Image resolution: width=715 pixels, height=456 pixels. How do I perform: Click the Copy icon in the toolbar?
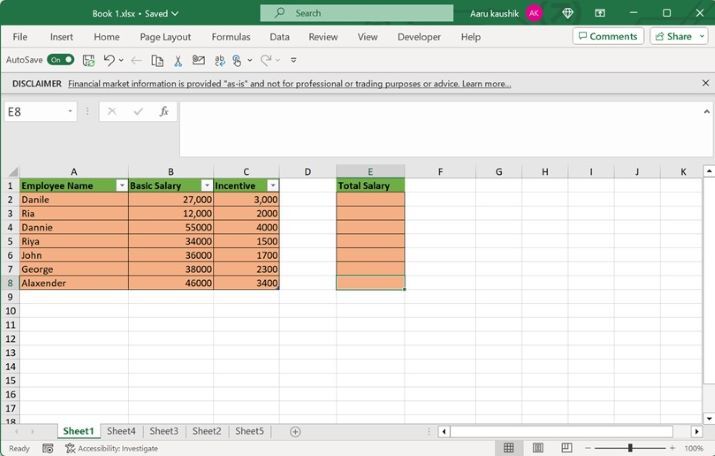(157, 60)
